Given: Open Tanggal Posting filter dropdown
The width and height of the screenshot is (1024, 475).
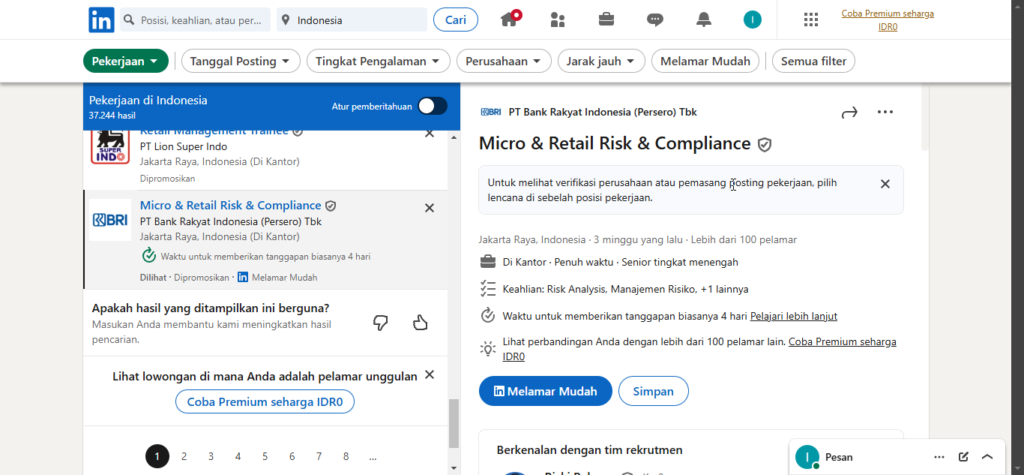Looking at the screenshot, I should click(x=240, y=61).
